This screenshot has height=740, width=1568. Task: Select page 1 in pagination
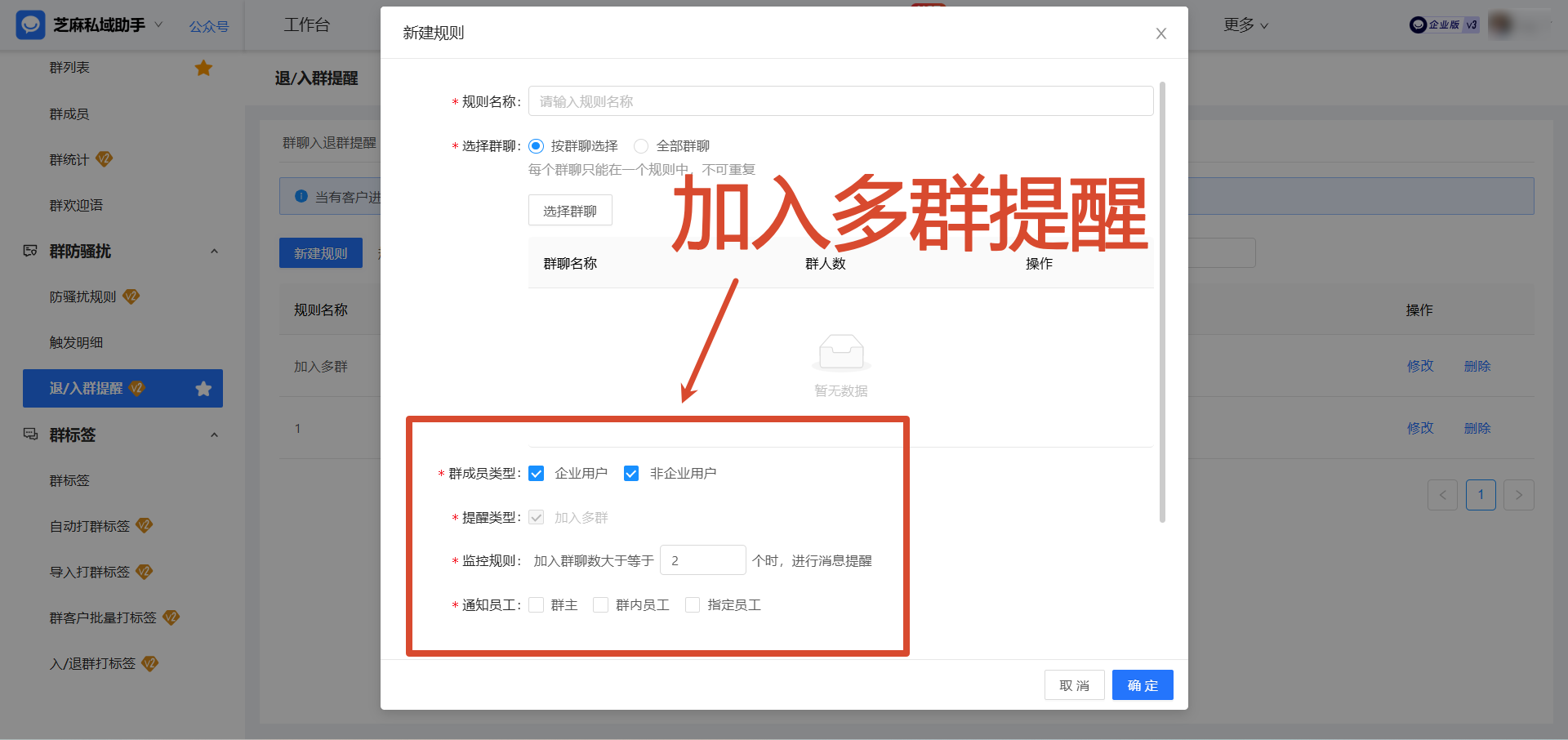click(1481, 495)
